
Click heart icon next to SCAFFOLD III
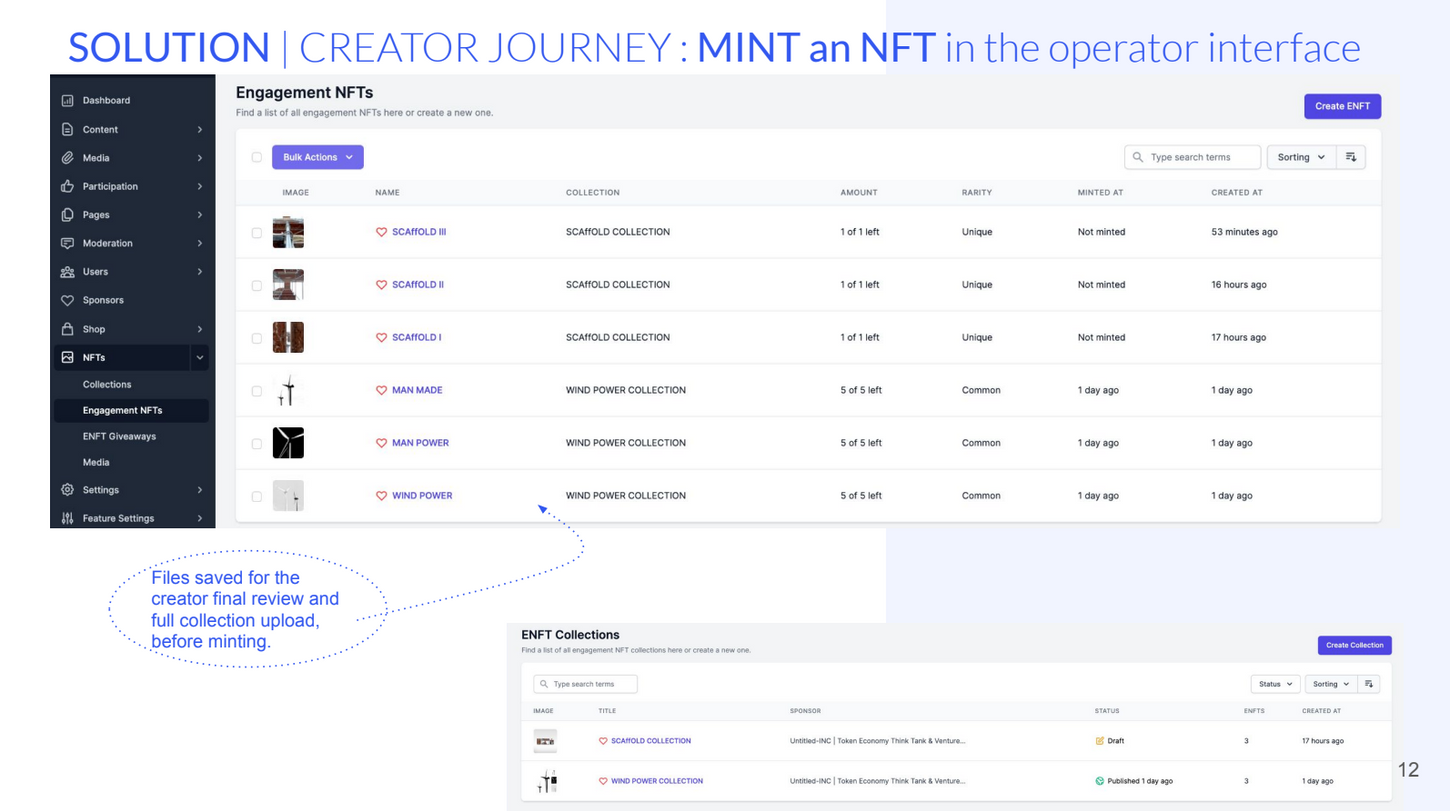pyautogui.click(x=381, y=232)
